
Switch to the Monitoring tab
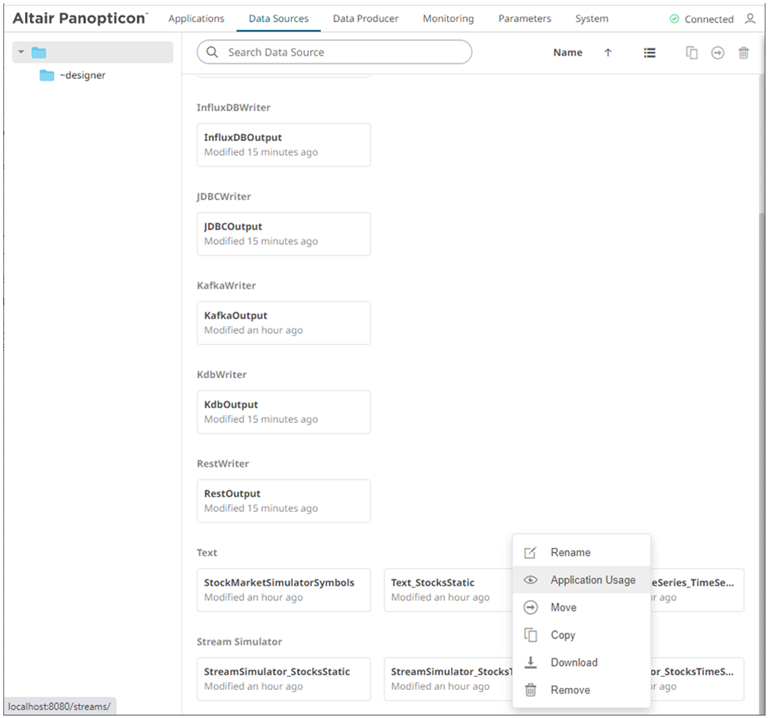coord(448,19)
